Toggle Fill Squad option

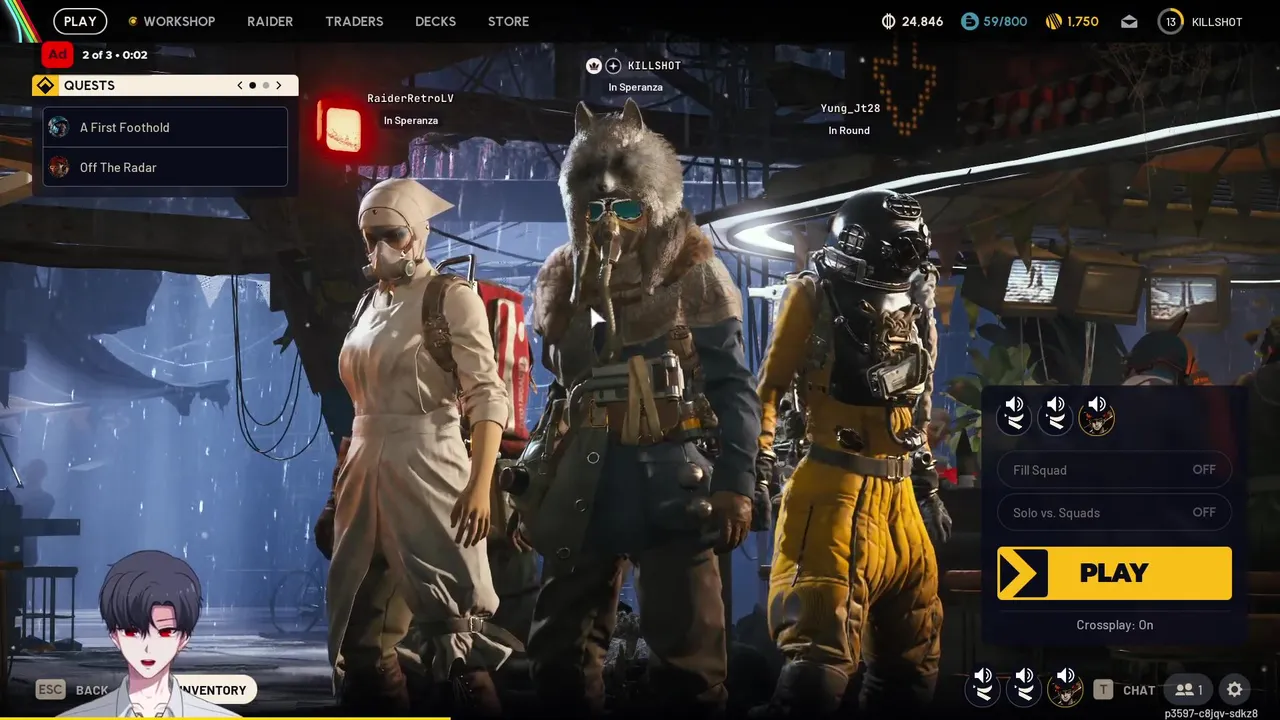[x=1114, y=470]
